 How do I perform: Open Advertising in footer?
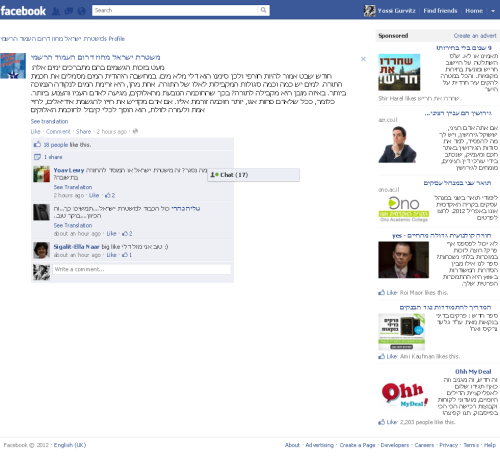click(x=319, y=445)
